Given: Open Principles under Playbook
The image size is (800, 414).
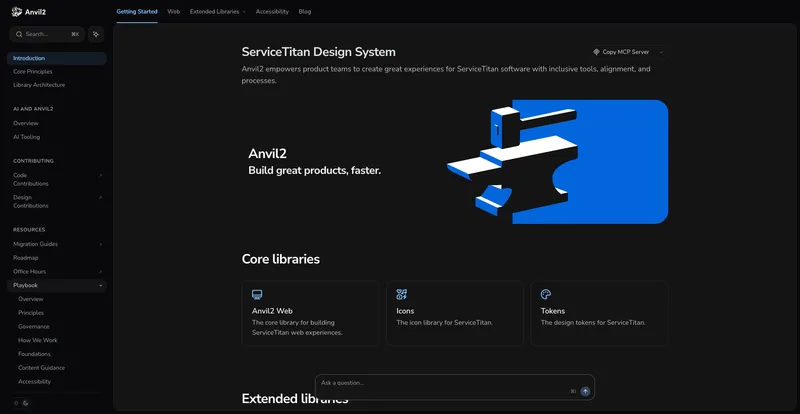Looking at the screenshot, I should coord(31,313).
